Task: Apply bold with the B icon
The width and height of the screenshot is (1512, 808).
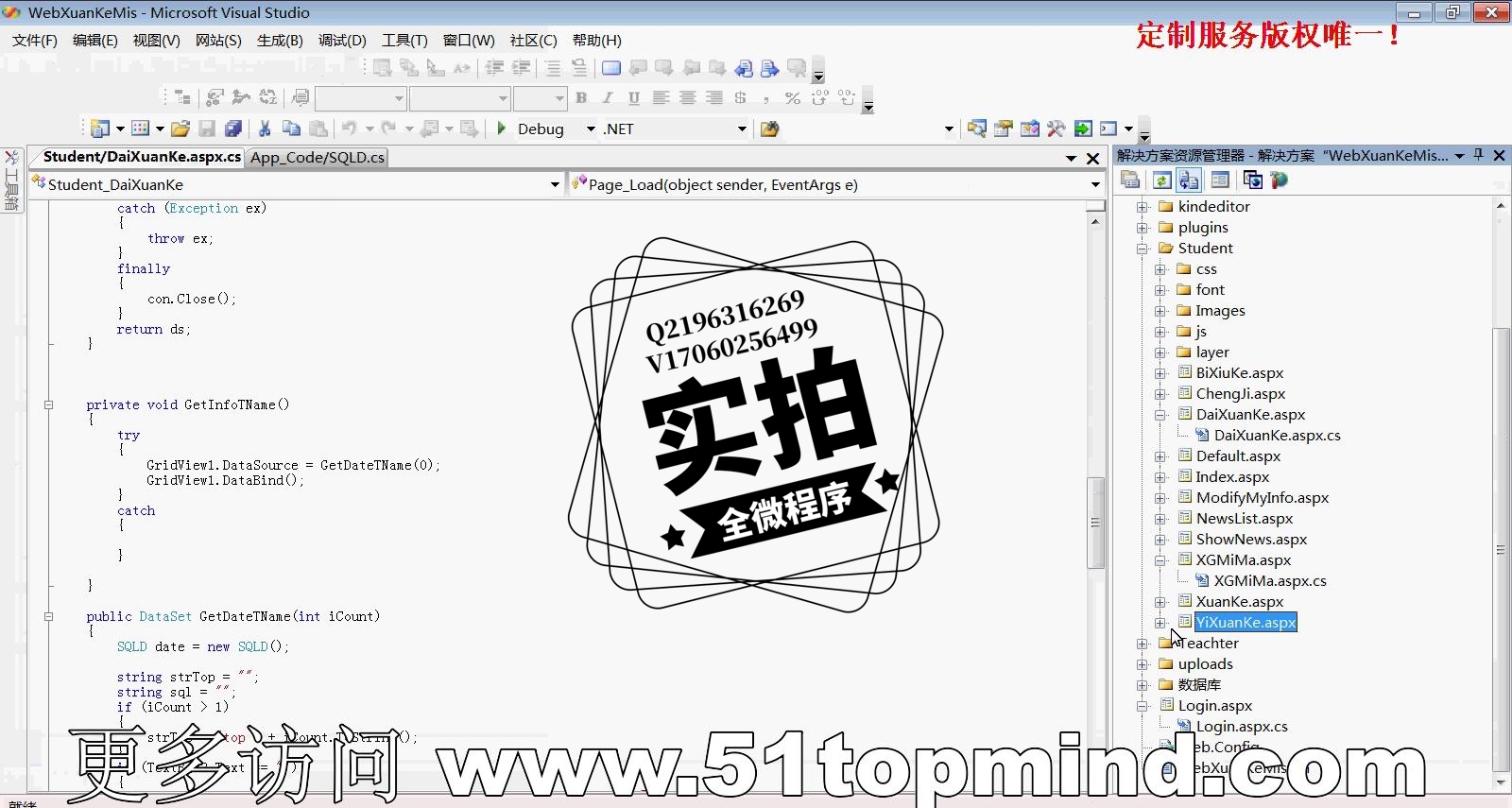Action: tap(581, 97)
